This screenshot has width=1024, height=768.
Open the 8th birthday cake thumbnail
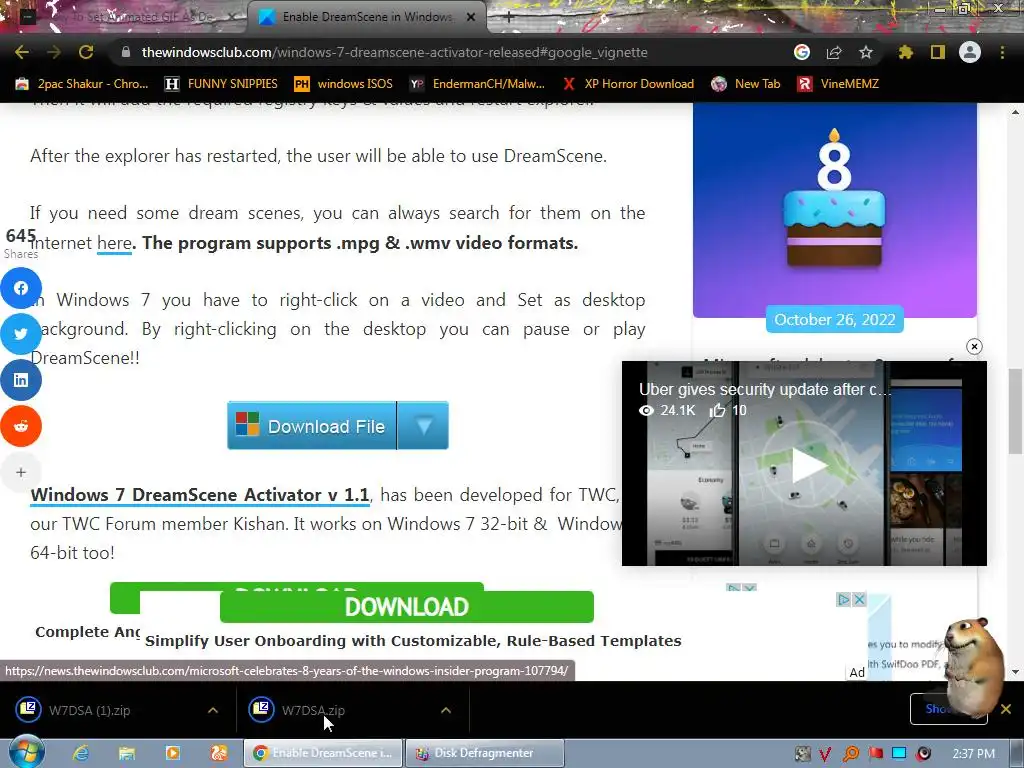[835, 209]
